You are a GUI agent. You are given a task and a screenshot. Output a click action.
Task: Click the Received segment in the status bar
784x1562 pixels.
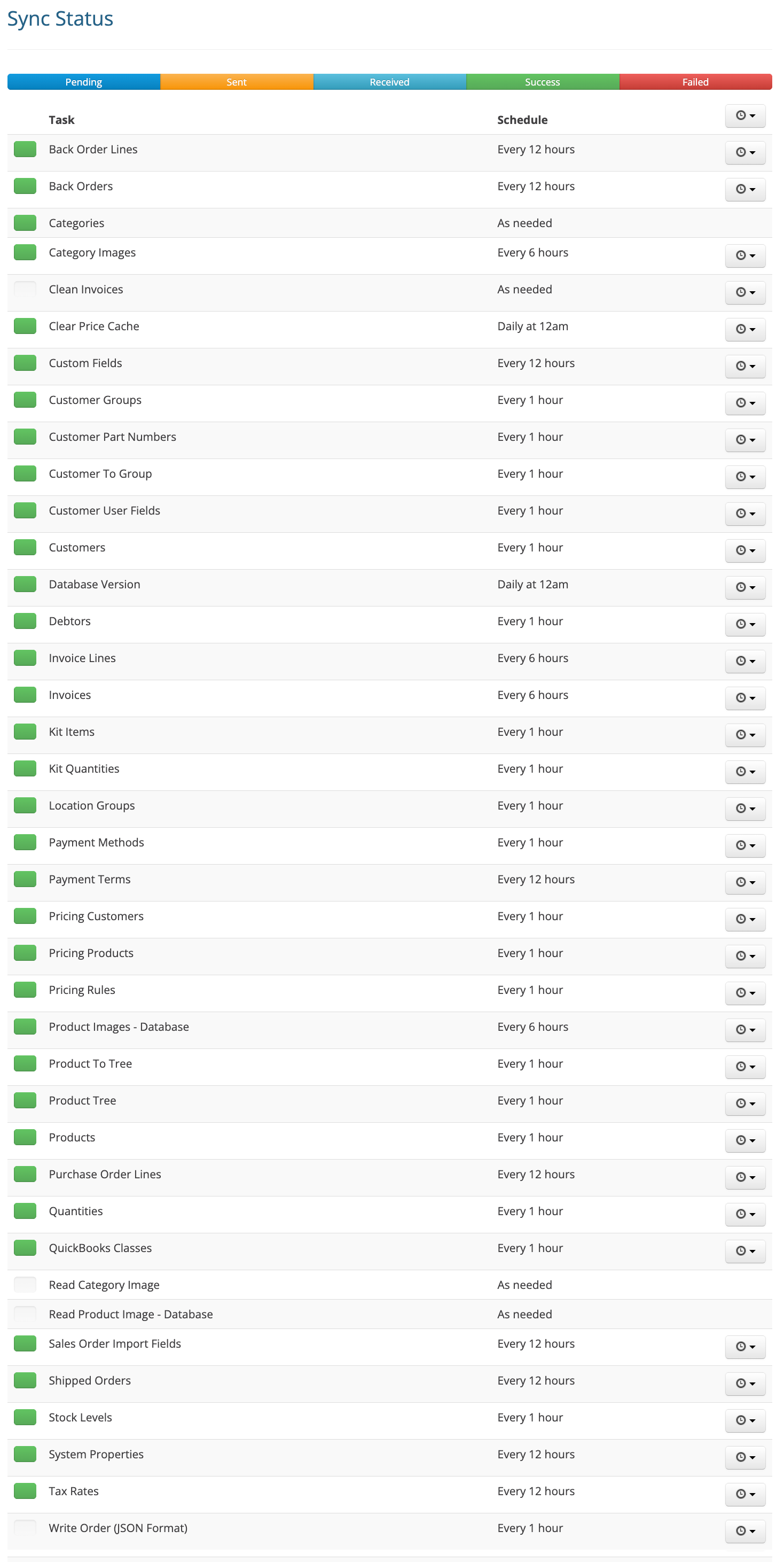pyautogui.click(x=389, y=81)
